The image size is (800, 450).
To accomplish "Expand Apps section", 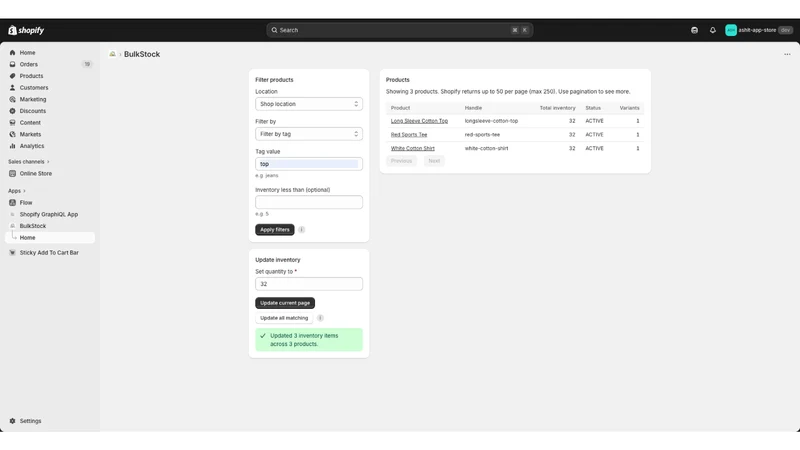I will tap(17, 191).
